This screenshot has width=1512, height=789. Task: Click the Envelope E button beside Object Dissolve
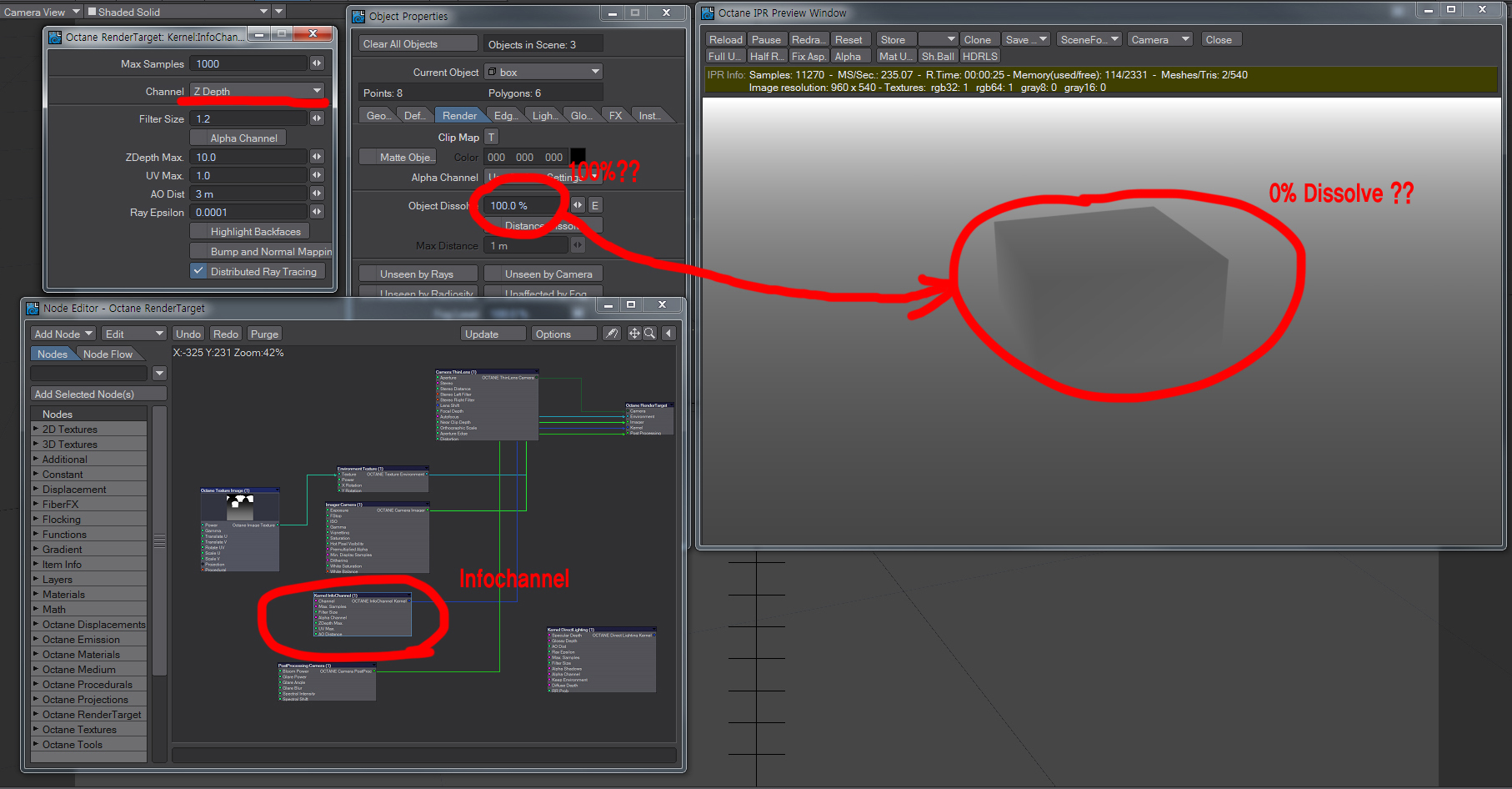(595, 205)
